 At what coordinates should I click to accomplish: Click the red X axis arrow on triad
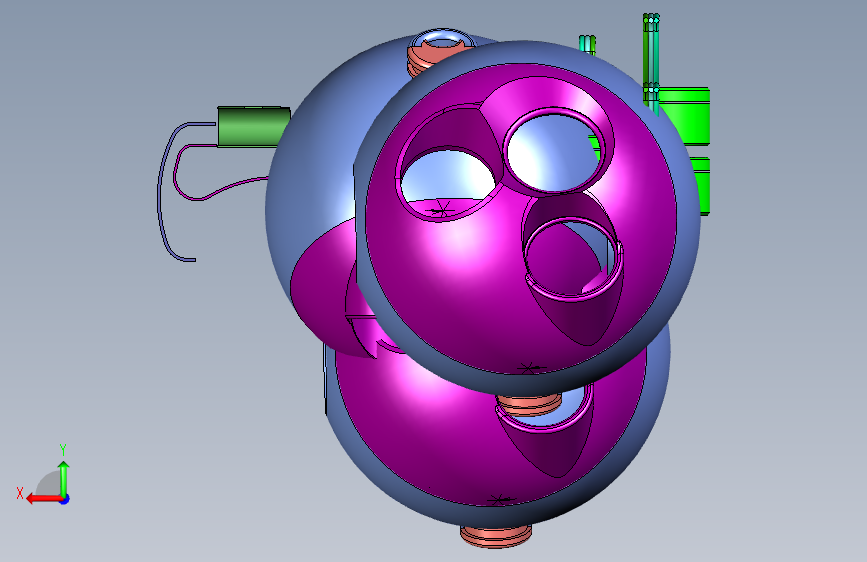tap(43, 499)
